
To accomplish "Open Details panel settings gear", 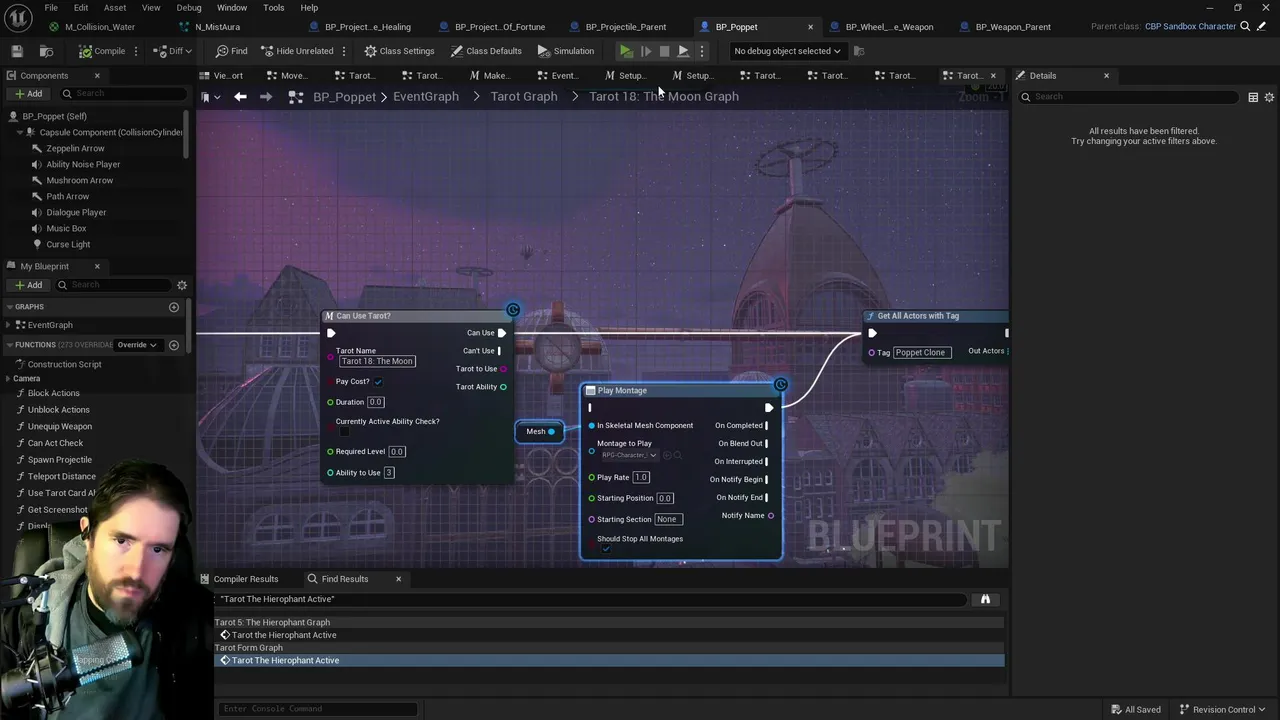I will coord(1269,97).
